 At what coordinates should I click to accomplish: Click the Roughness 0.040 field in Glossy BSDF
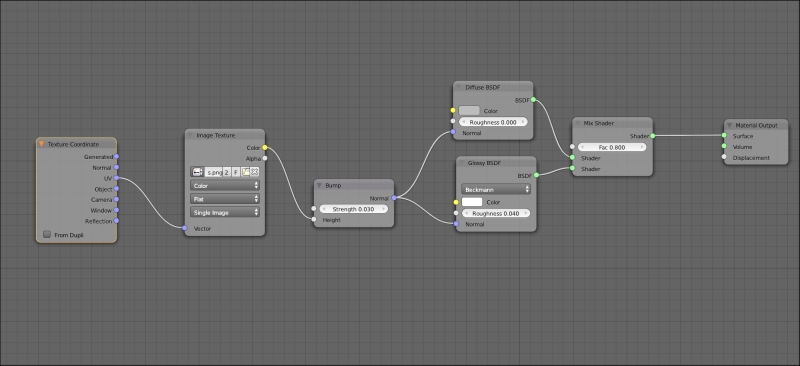(x=495, y=213)
